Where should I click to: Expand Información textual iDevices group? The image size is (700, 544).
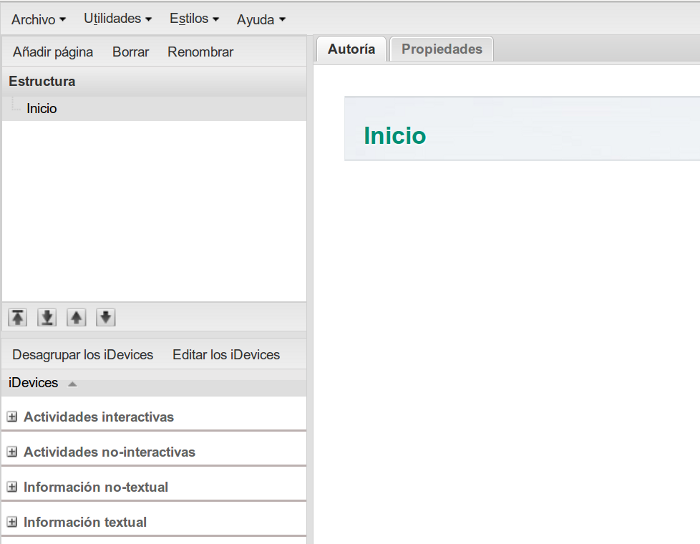point(12,522)
